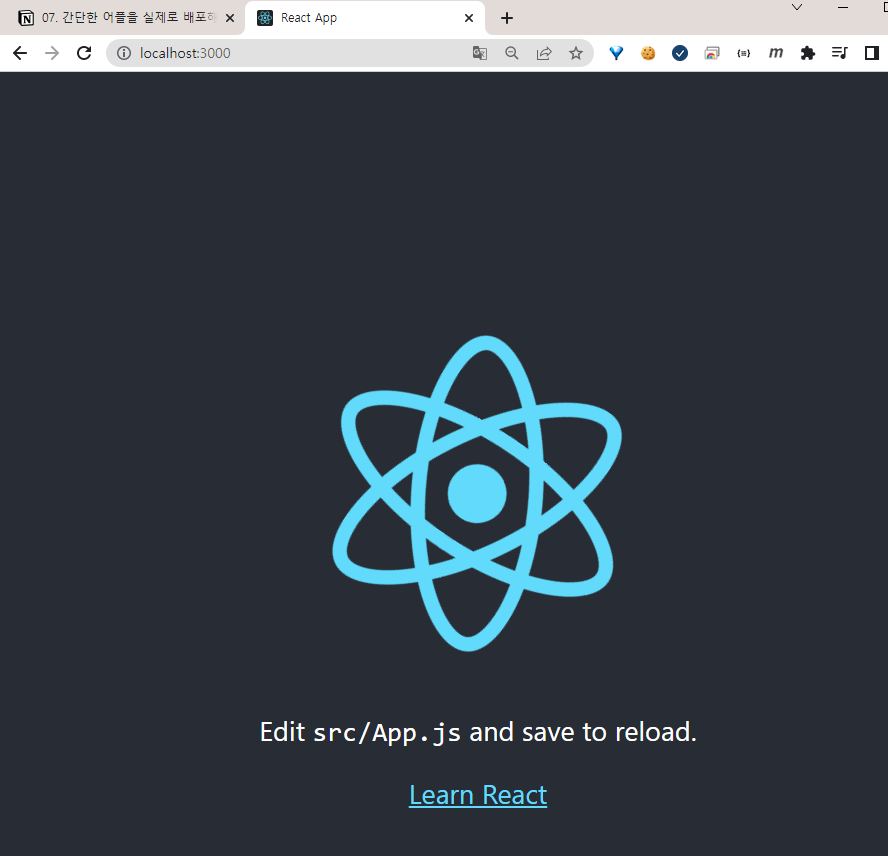Image resolution: width=888 pixels, height=856 pixels.
Task: Click the Notion favicon on the first tab
Action: (x=26, y=18)
